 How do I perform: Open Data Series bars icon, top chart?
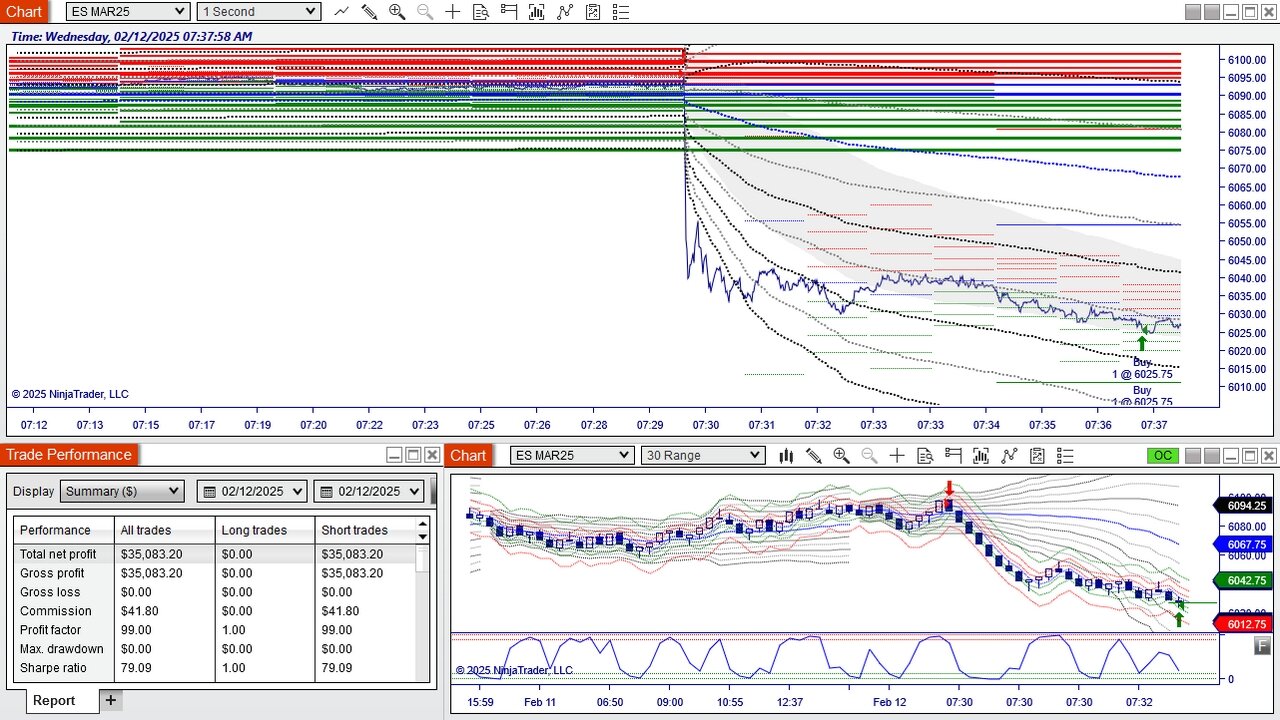coord(537,12)
